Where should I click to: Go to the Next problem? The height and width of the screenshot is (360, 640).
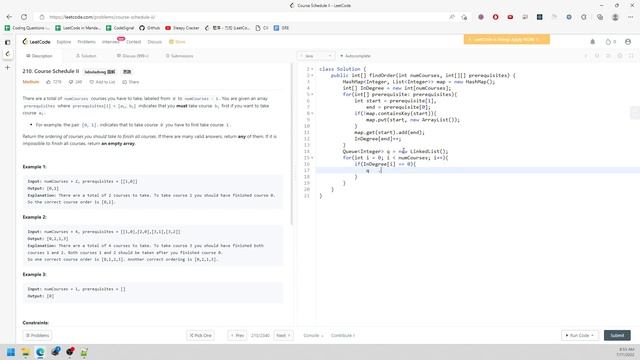point(283,336)
